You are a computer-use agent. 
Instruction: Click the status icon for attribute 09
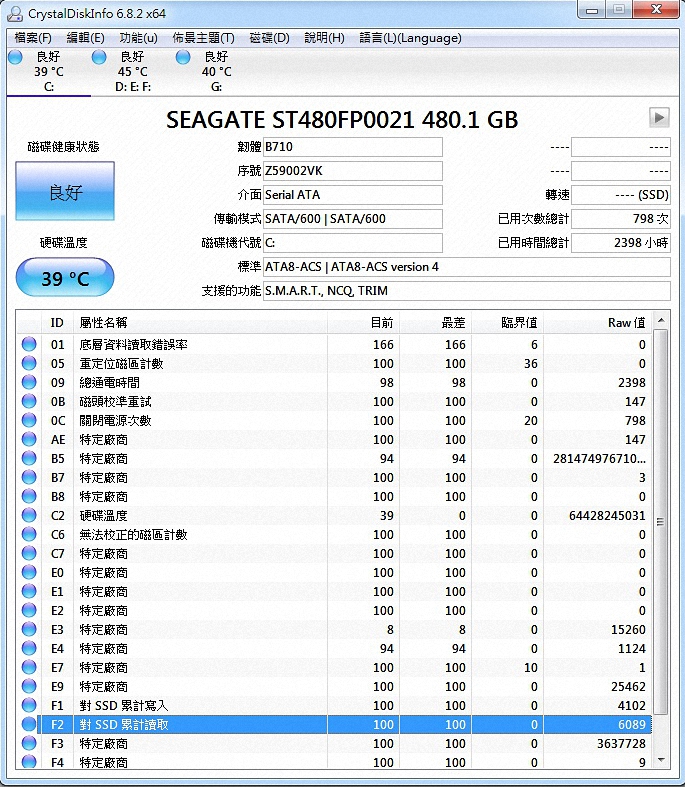click(29, 382)
